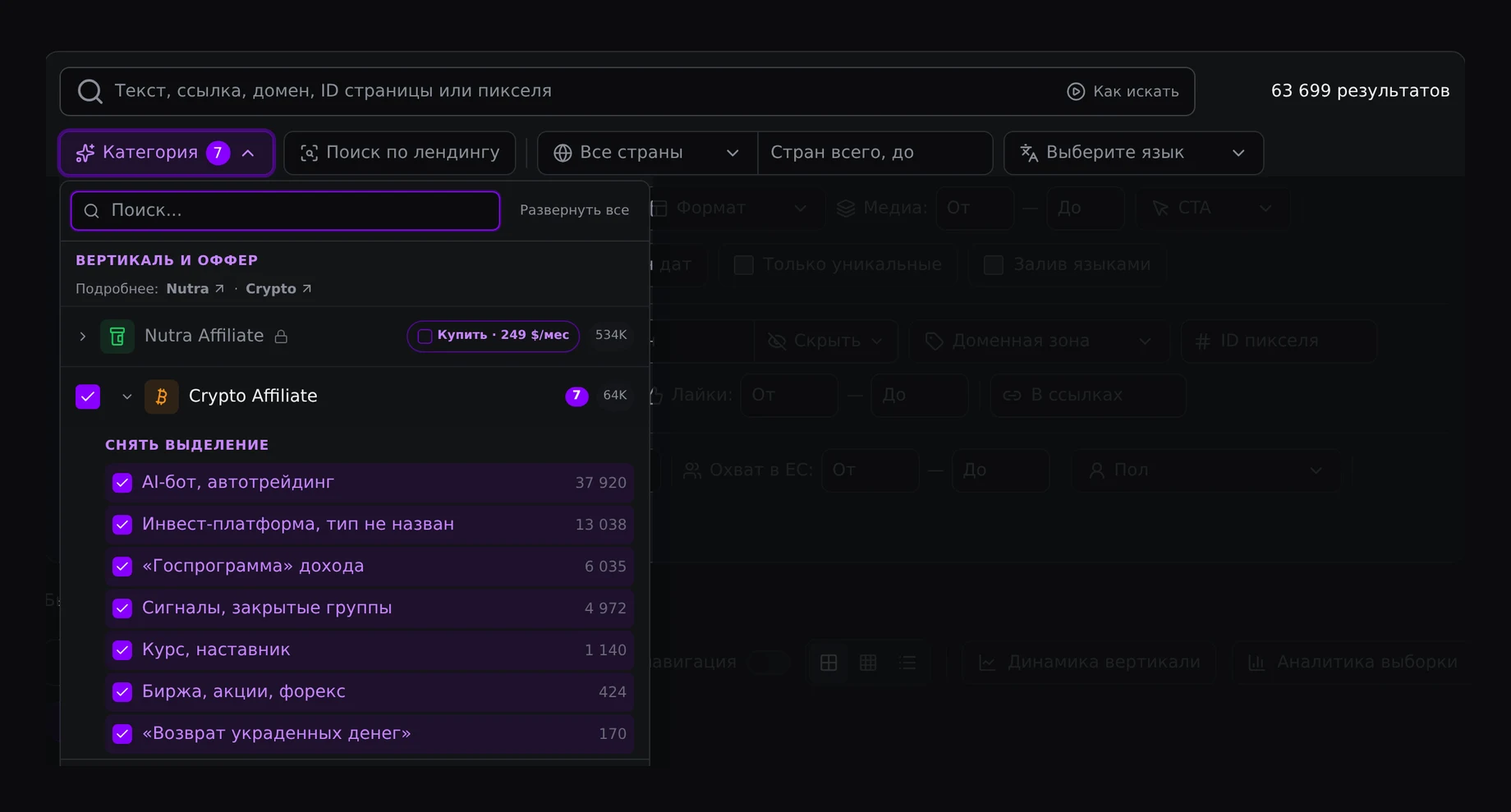Click the Bitcoin icon of Crypto Affiliate
Image resolution: width=1511 pixels, height=812 pixels.
(x=162, y=397)
